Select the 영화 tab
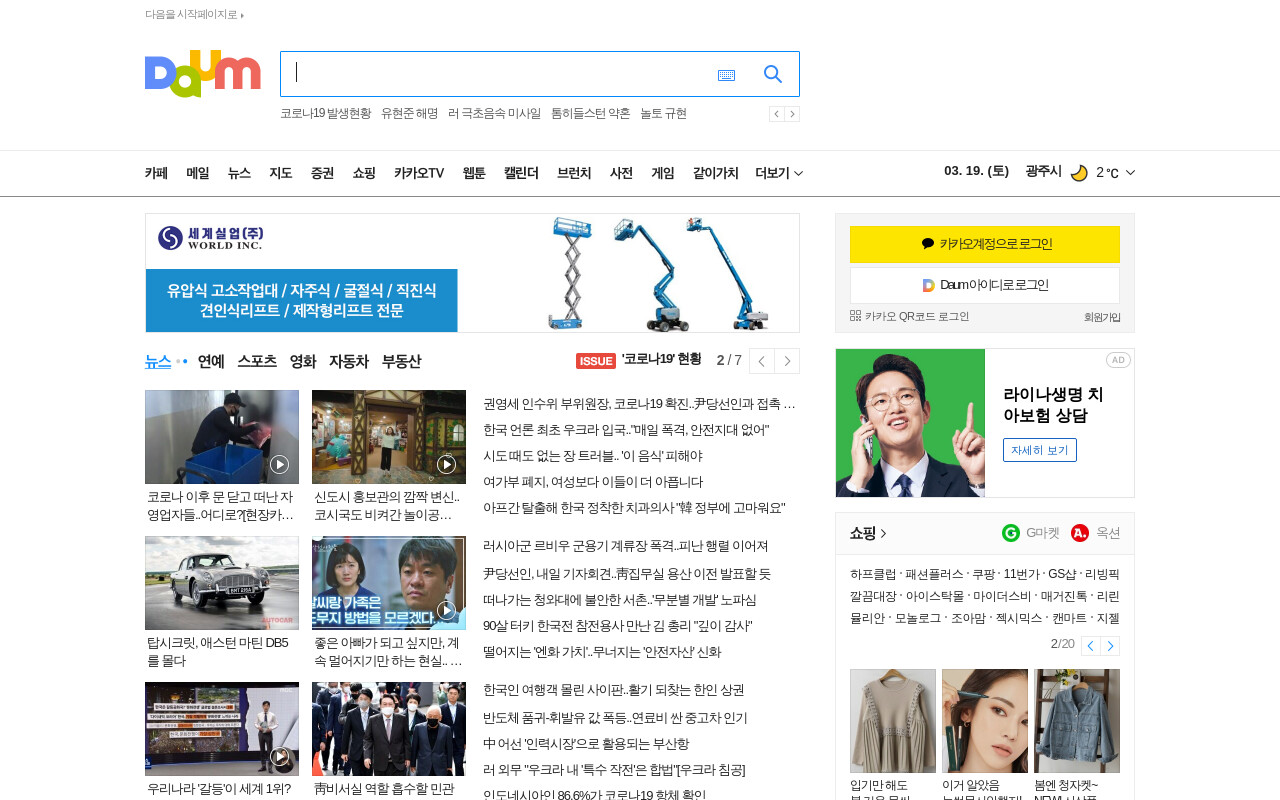The image size is (1280, 800). coord(303,361)
